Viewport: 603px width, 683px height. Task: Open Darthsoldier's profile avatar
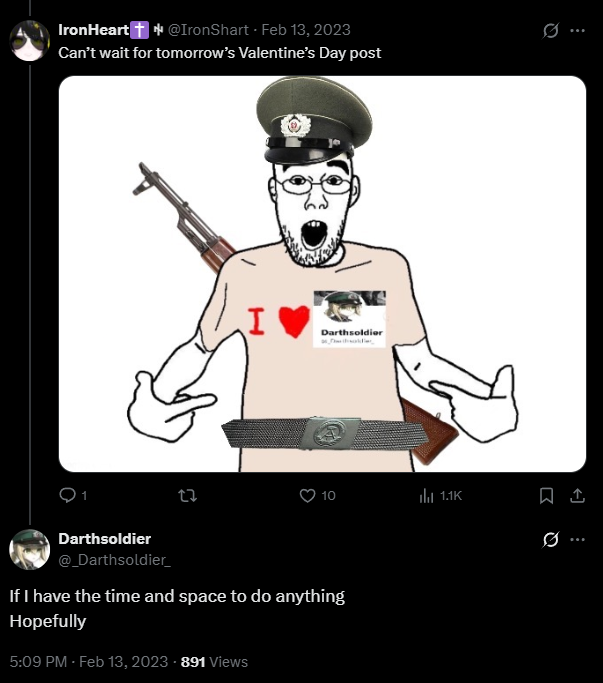pyautogui.click(x=30, y=549)
